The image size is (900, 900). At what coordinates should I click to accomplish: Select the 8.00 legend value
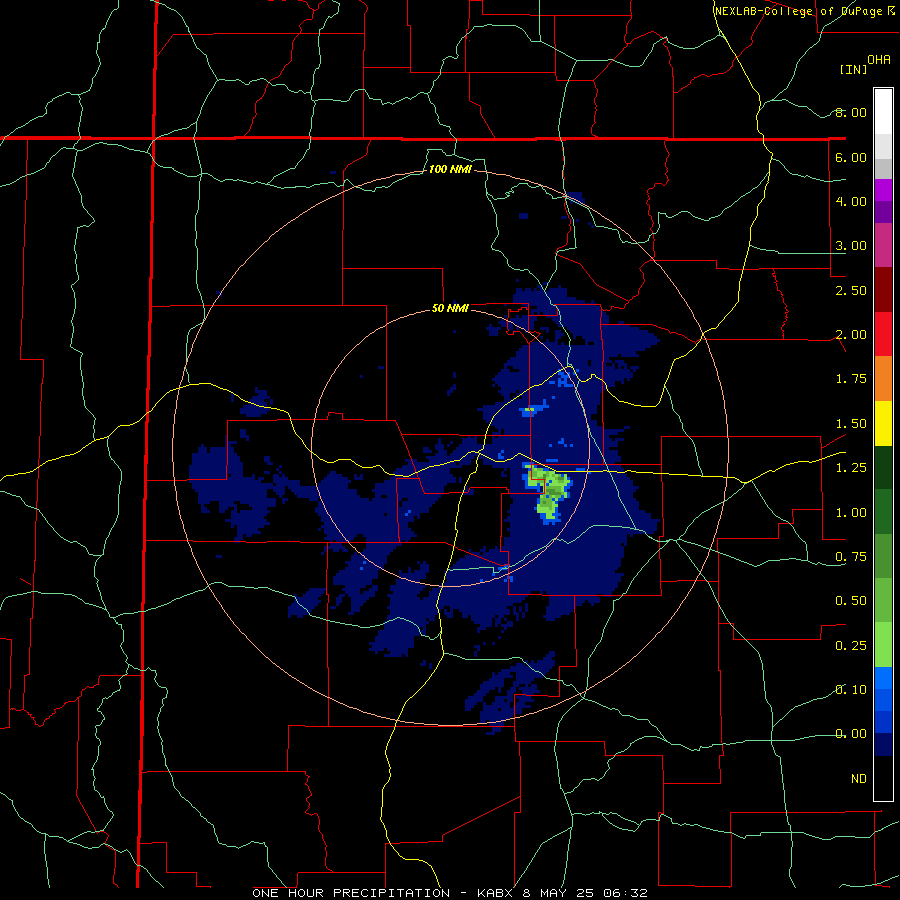[x=851, y=112]
